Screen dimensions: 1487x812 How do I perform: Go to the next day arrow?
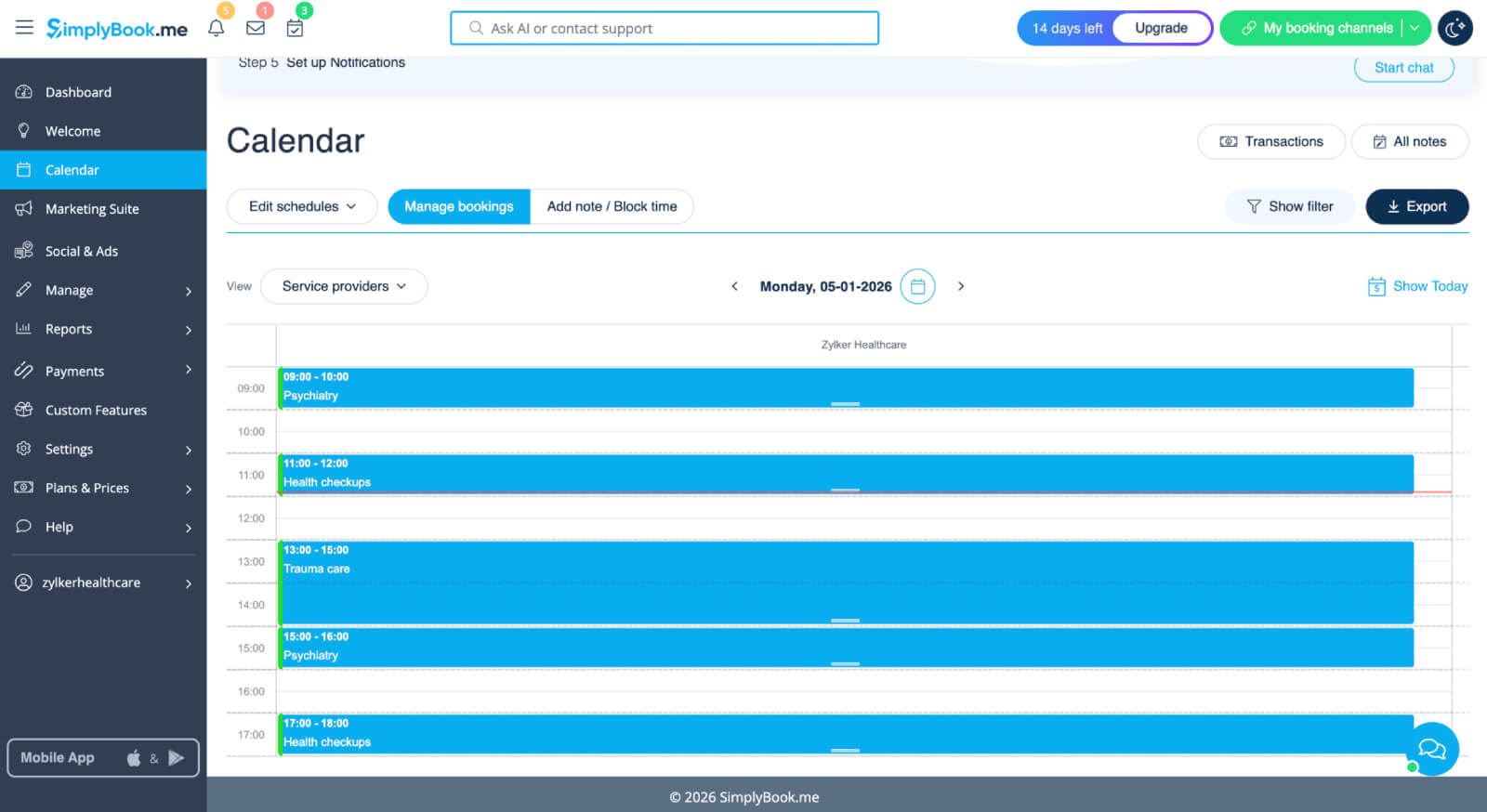961,286
